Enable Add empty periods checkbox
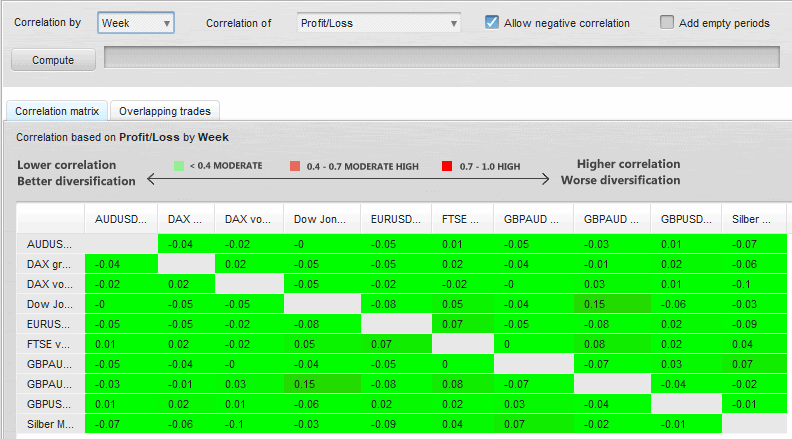The width and height of the screenshot is (792, 439). (667, 22)
